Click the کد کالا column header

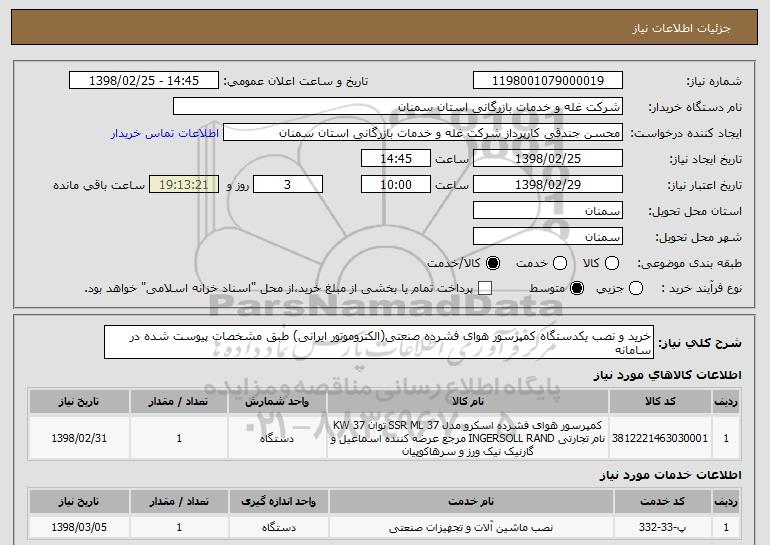(660, 402)
